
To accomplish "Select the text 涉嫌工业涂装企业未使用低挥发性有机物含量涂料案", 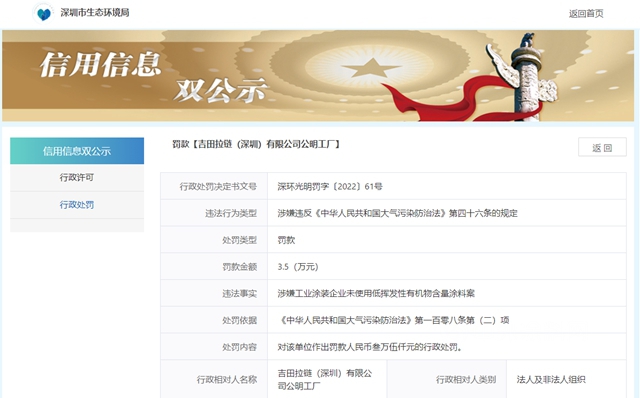I will tap(376, 293).
